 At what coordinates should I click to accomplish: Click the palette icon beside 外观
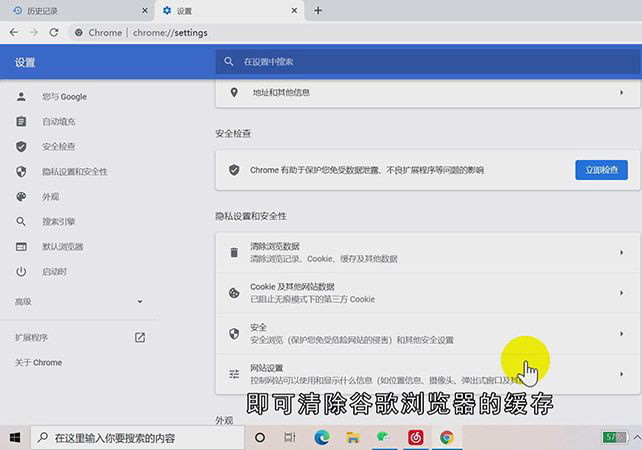tap(21, 197)
